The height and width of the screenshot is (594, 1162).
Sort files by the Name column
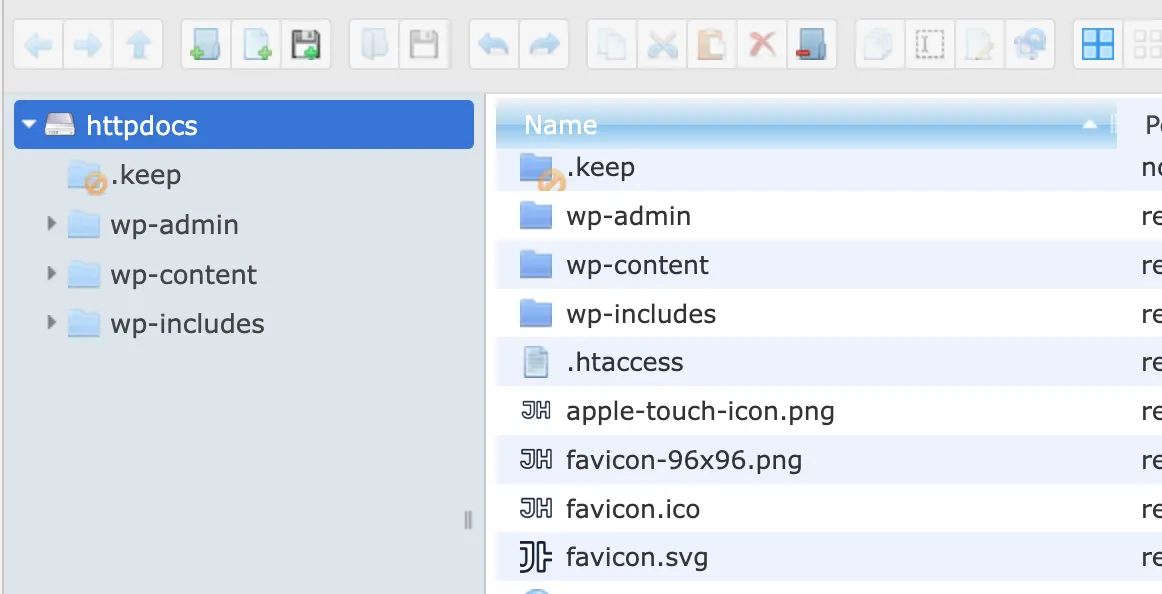560,124
